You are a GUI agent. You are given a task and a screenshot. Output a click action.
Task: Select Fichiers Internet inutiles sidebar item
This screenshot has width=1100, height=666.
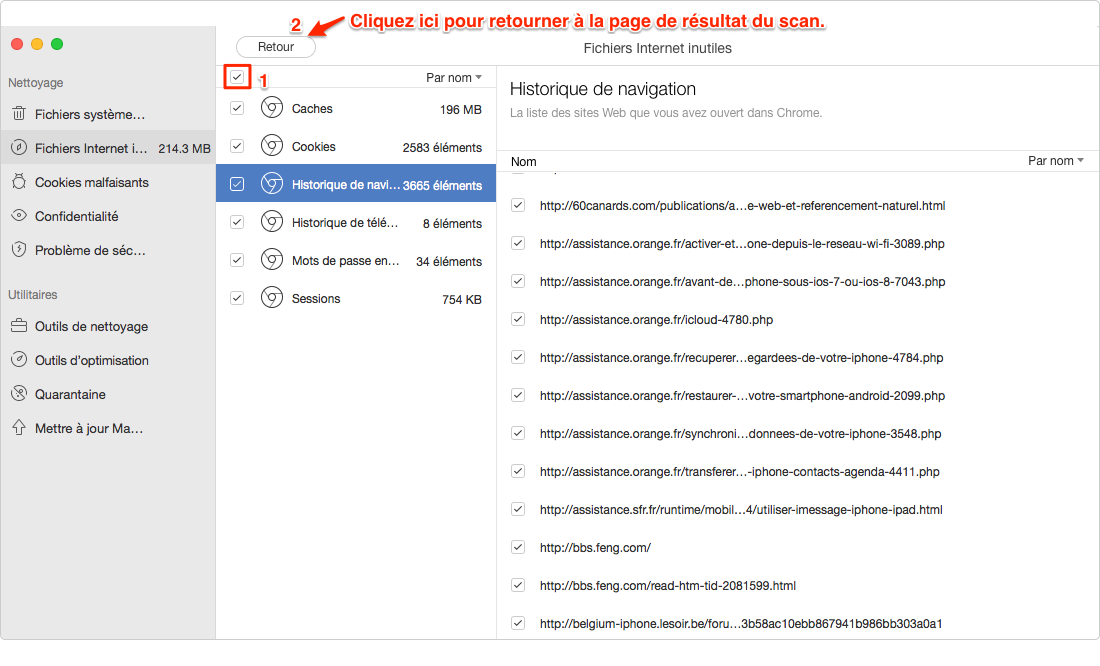coord(107,148)
